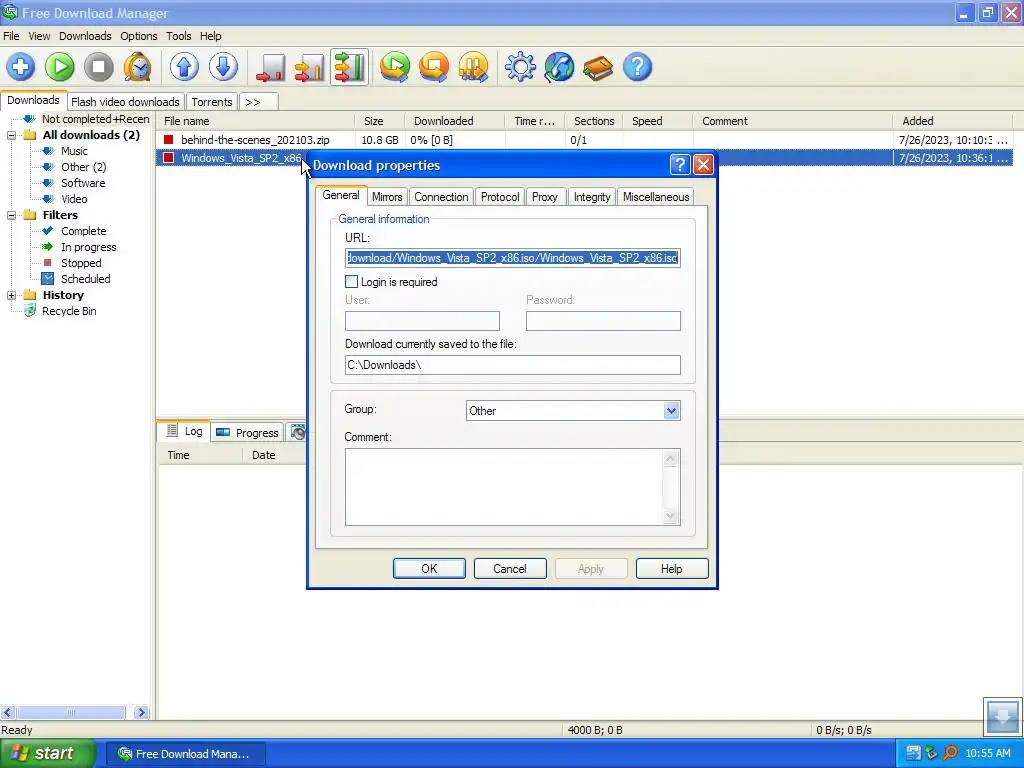
Task: Open the Tools menu
Action: click(178, 36)
